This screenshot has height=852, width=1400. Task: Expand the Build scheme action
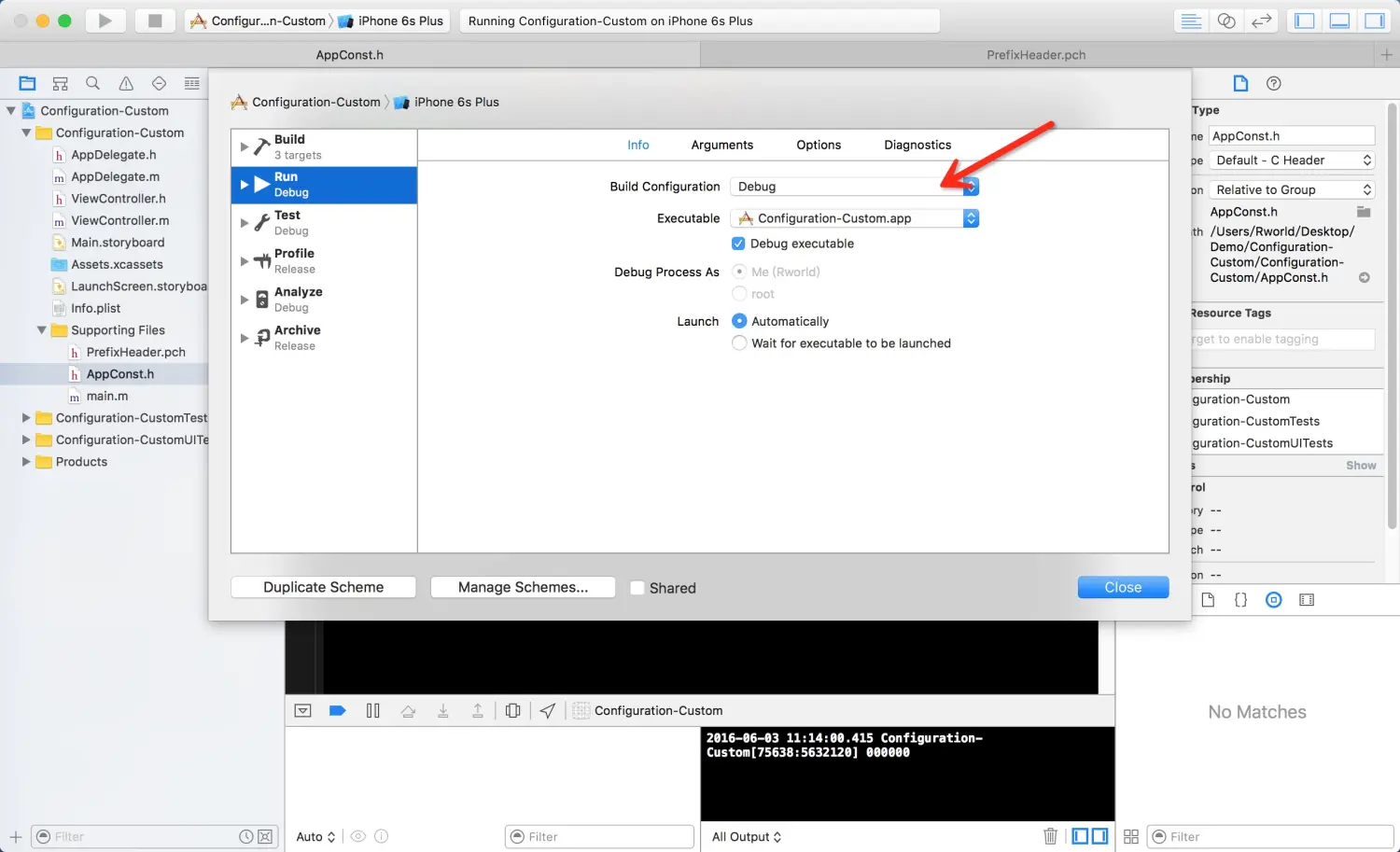tap(245, 147)
